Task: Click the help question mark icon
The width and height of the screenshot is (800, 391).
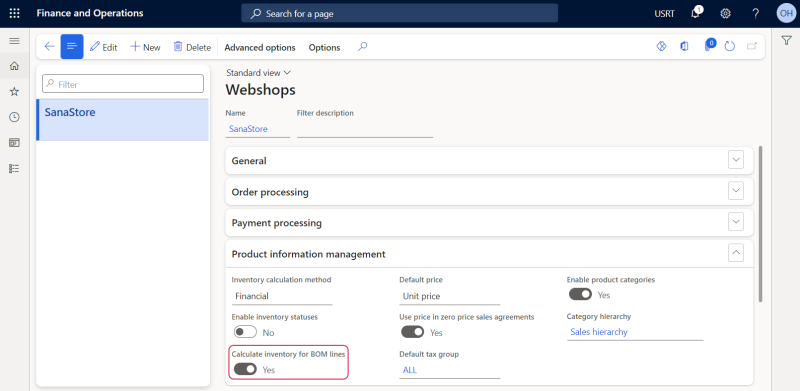Action: point(756,14)
